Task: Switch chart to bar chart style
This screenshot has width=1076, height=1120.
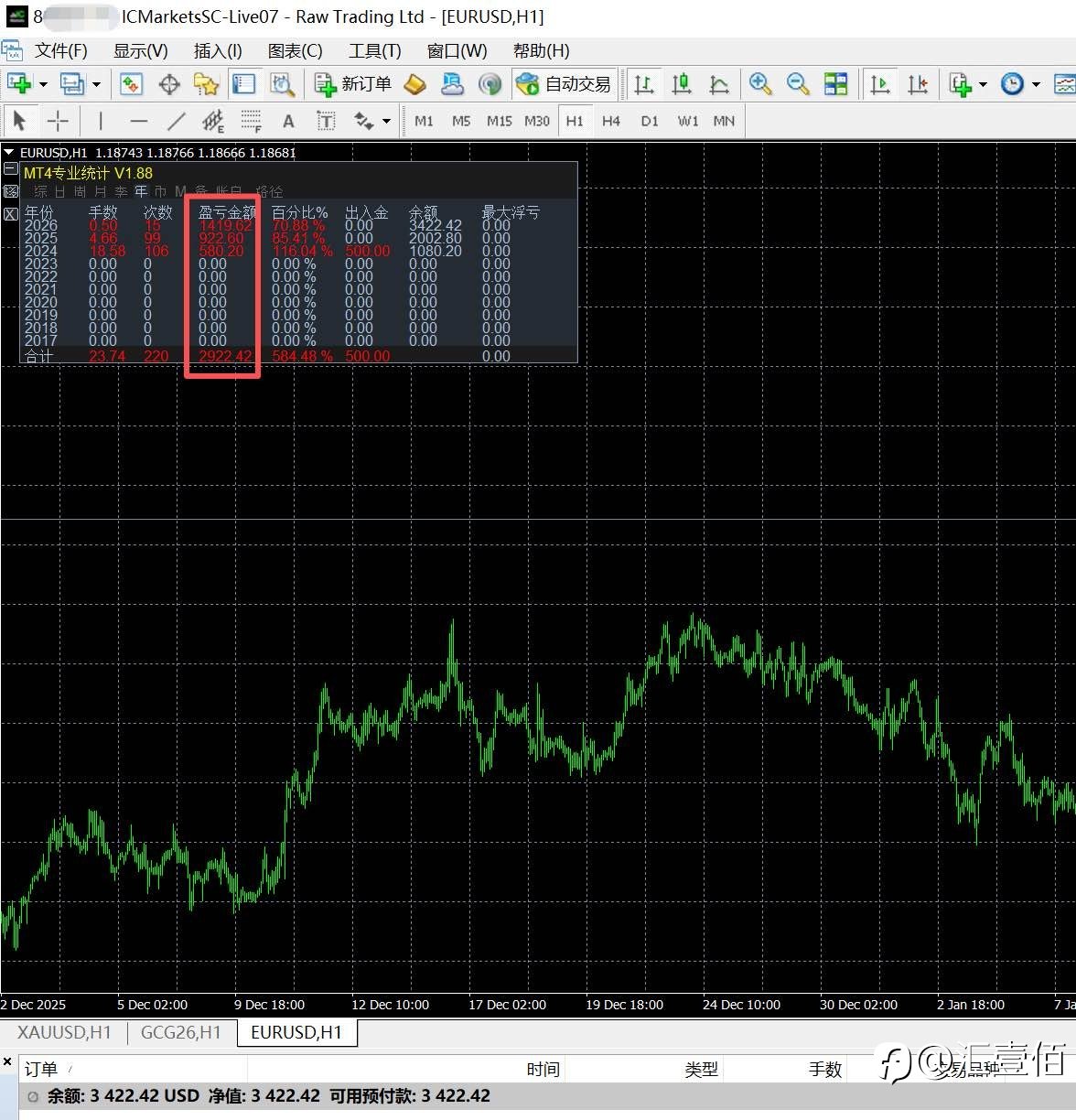Action: point(644,84)
